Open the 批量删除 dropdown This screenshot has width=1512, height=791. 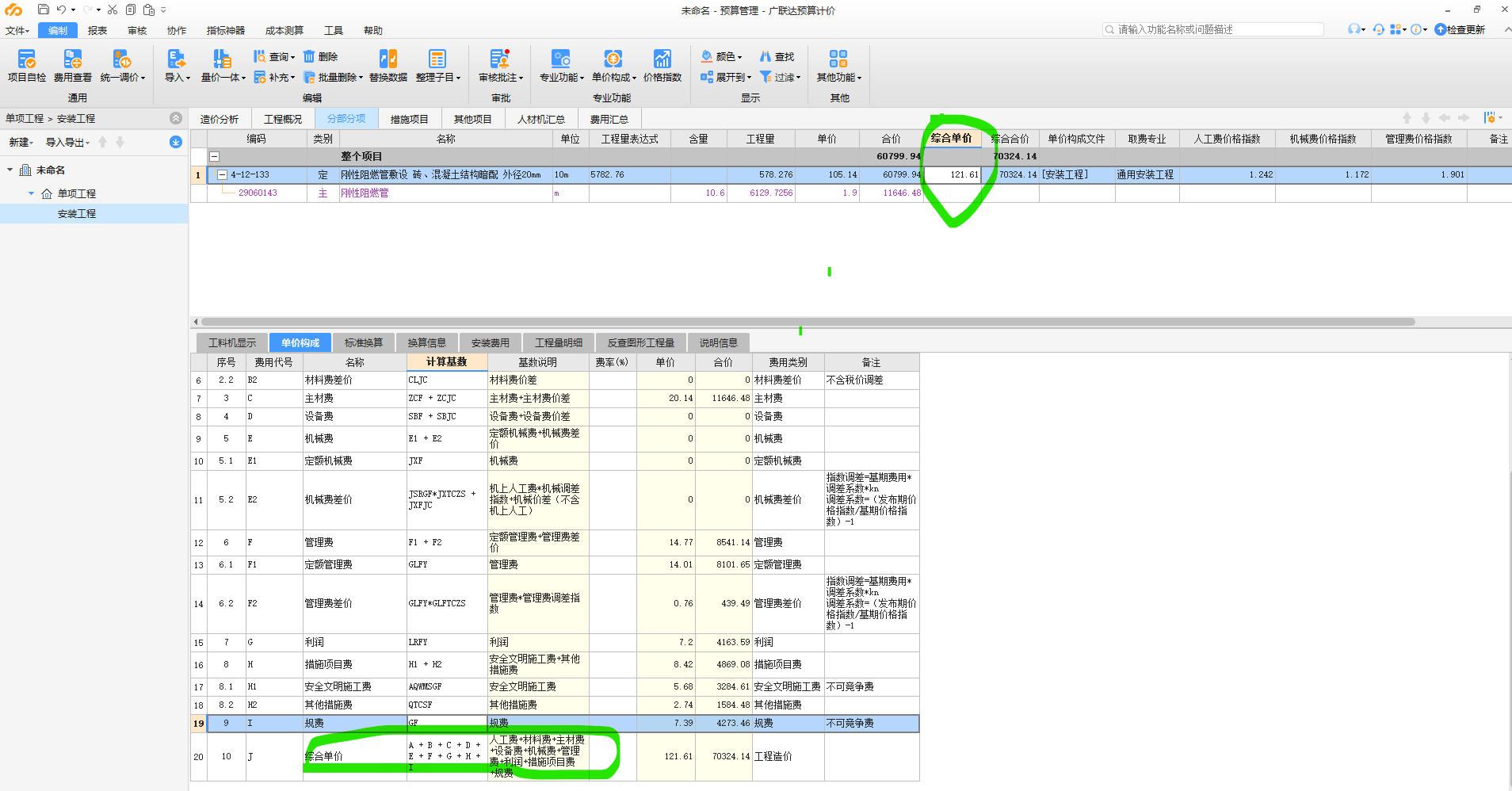click(x=333, y=77)
